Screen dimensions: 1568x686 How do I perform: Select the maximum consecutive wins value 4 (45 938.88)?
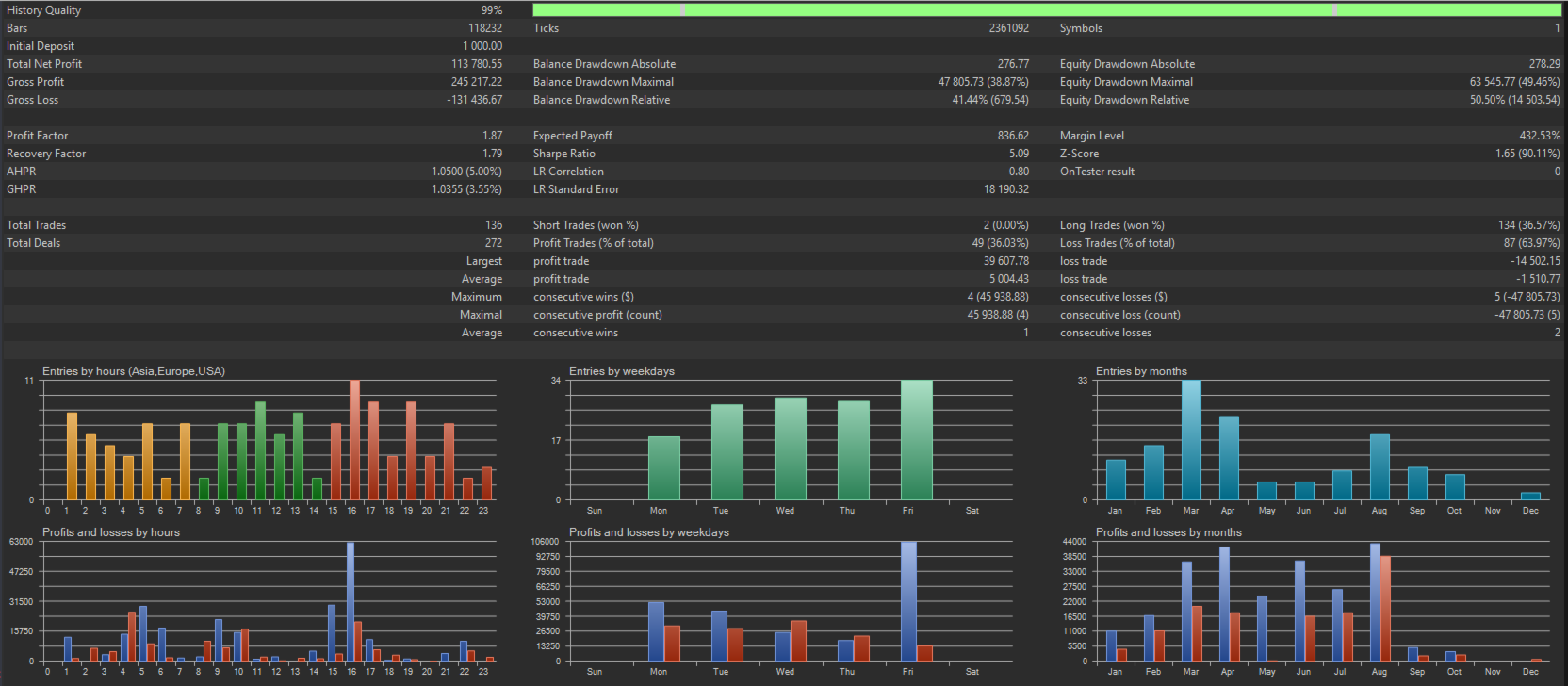pyautogui.click(x=998, y=297)
